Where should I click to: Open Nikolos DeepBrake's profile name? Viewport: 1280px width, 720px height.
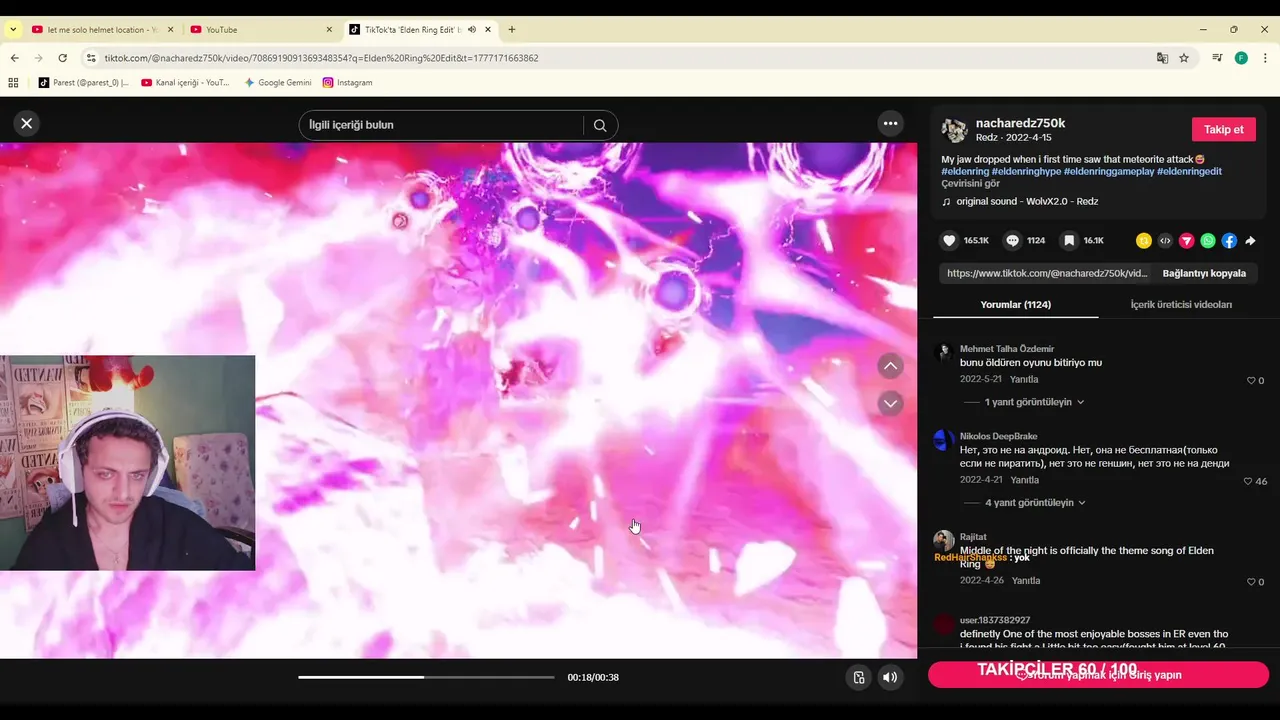998,436
